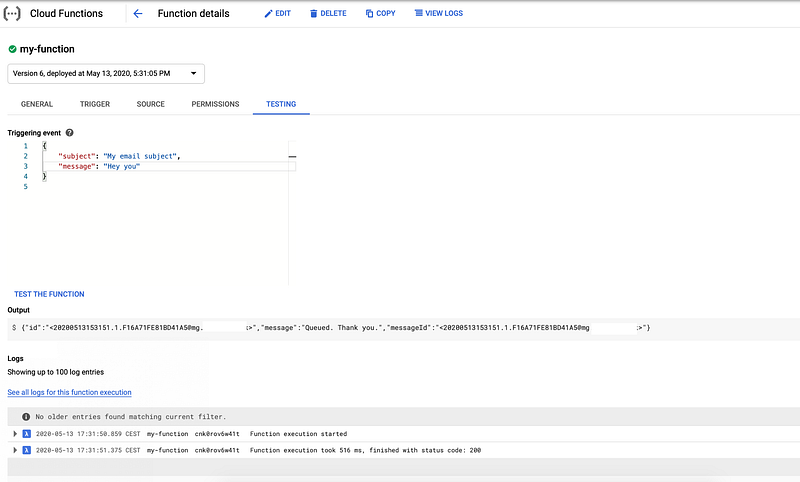Click the help icon next to Triggering event
Screen dimensions: 800x482
pyautogui.click(x=69, y=133)
